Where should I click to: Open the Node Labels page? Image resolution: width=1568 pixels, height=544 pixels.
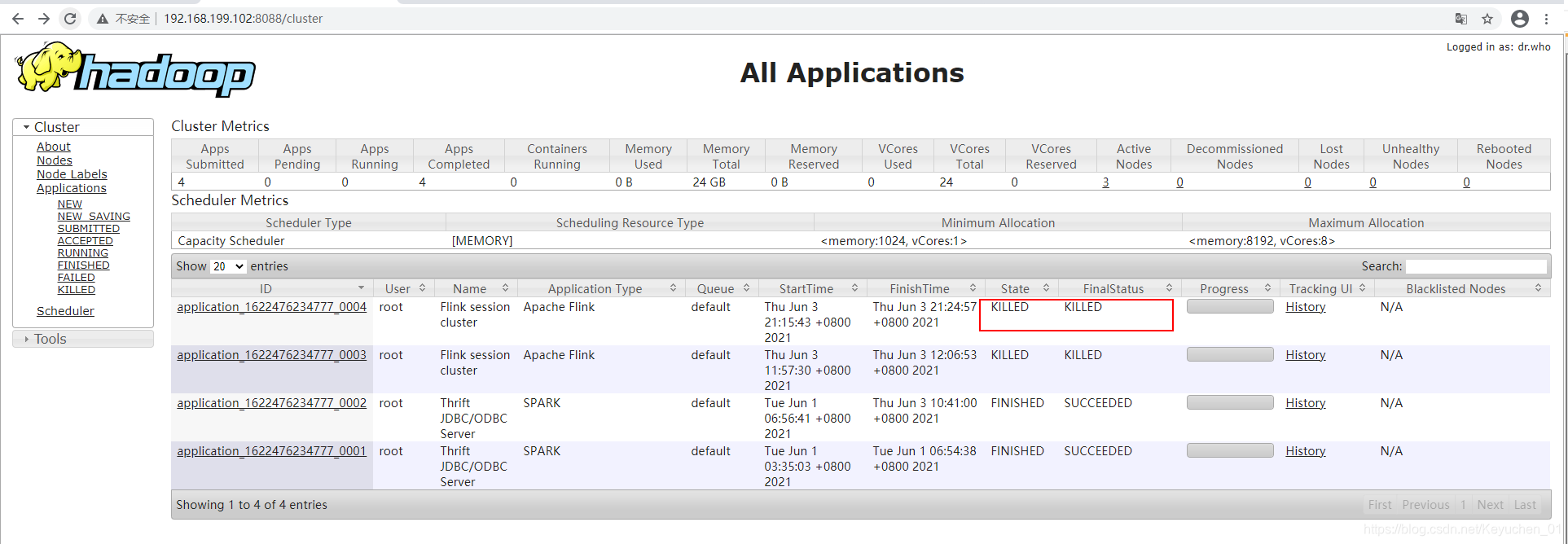coord(72,174)
